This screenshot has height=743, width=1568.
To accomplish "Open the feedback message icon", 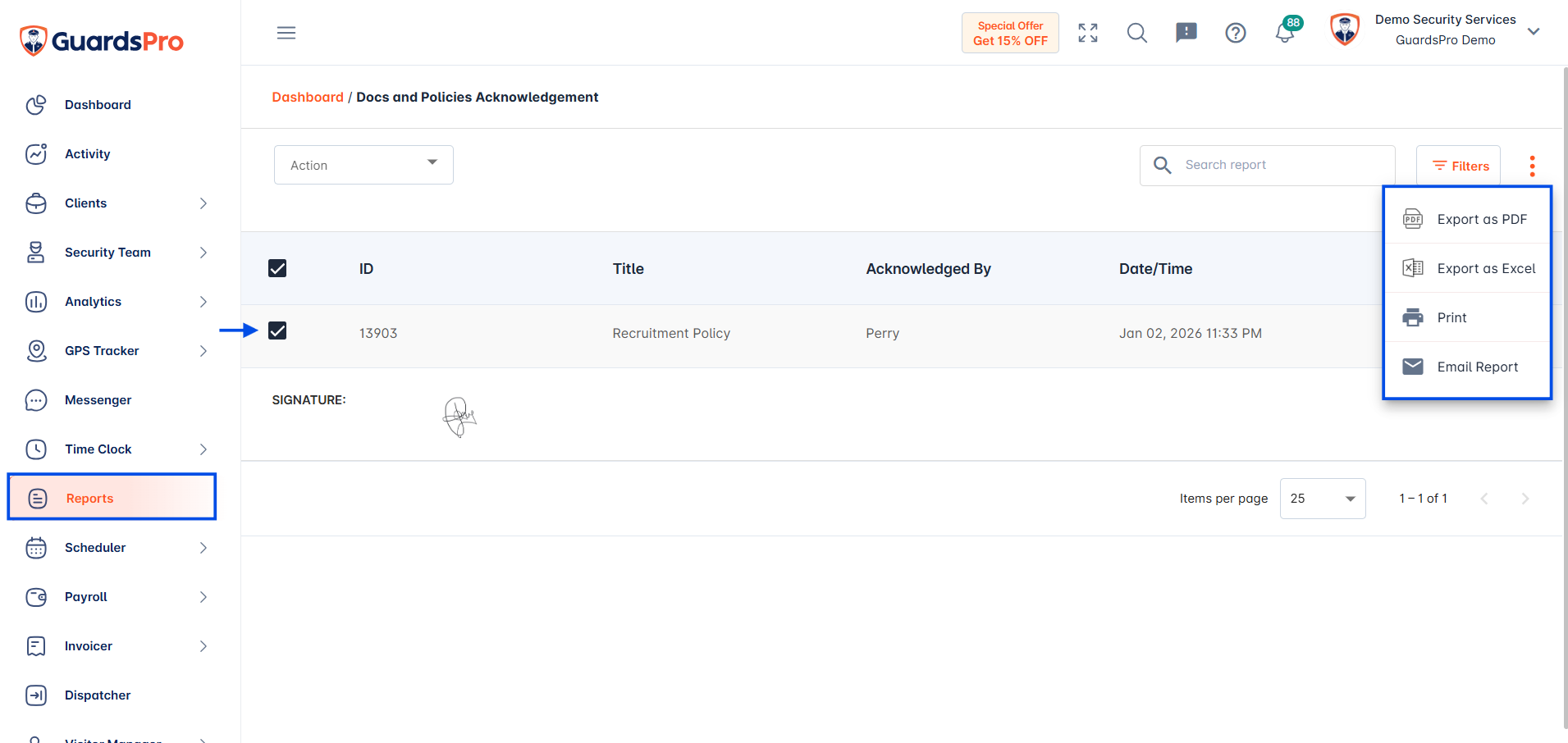I will point(1186,33).
